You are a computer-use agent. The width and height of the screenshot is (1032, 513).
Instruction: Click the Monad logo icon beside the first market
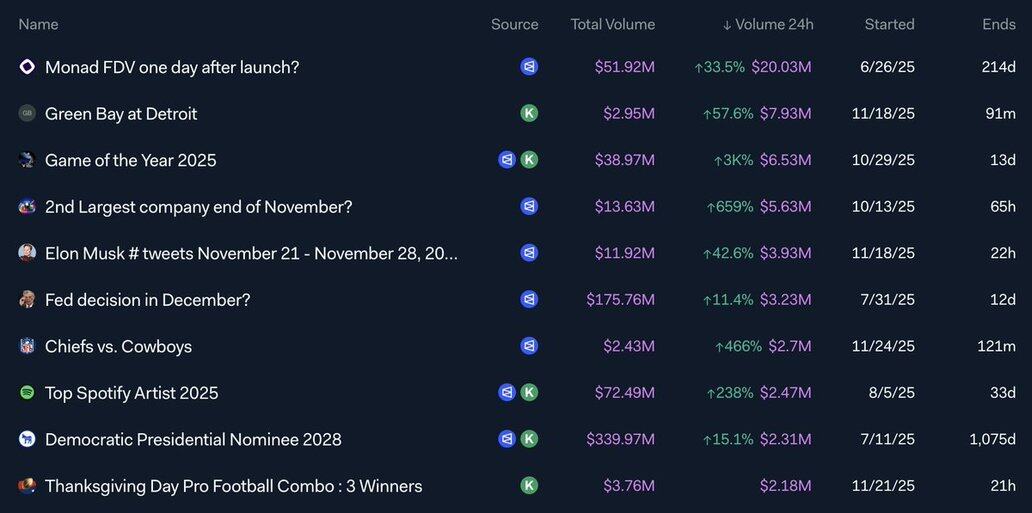[27, 67]
